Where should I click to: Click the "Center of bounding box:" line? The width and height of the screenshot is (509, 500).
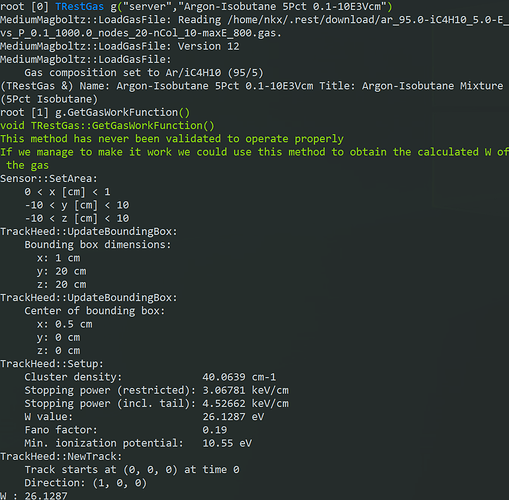95,311
